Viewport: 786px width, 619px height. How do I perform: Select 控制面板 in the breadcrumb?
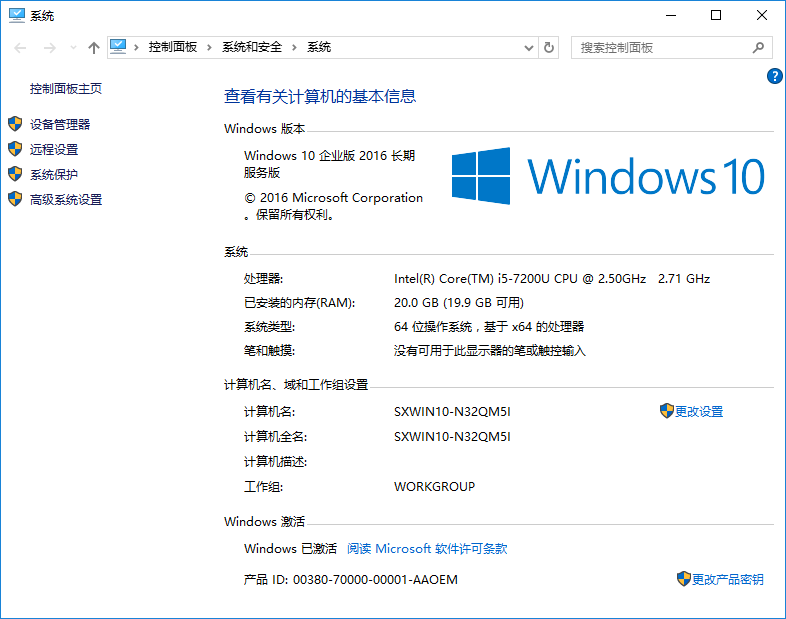[x=173, y=47]
